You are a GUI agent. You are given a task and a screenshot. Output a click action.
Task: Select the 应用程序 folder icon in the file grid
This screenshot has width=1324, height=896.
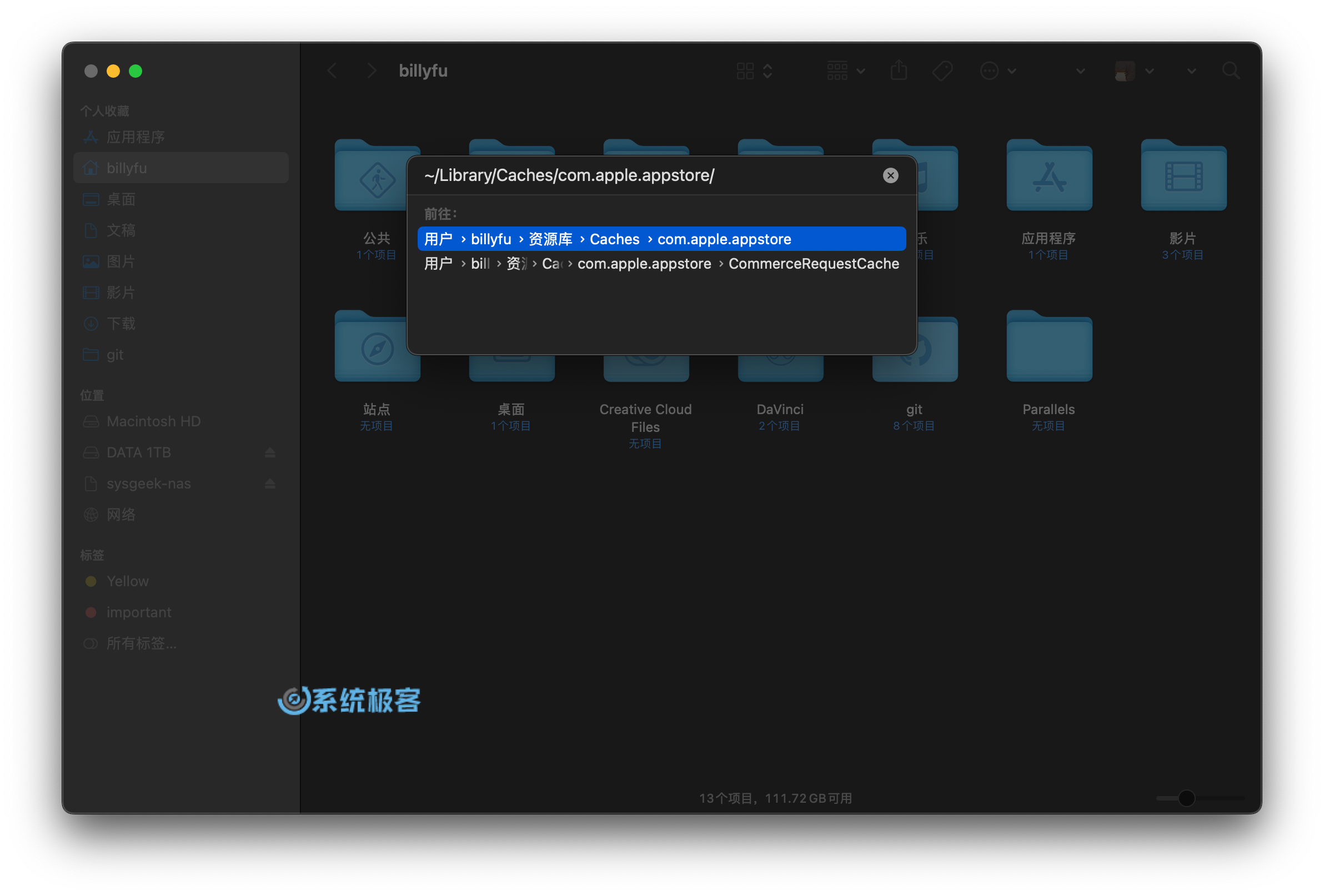[1049, 175]
